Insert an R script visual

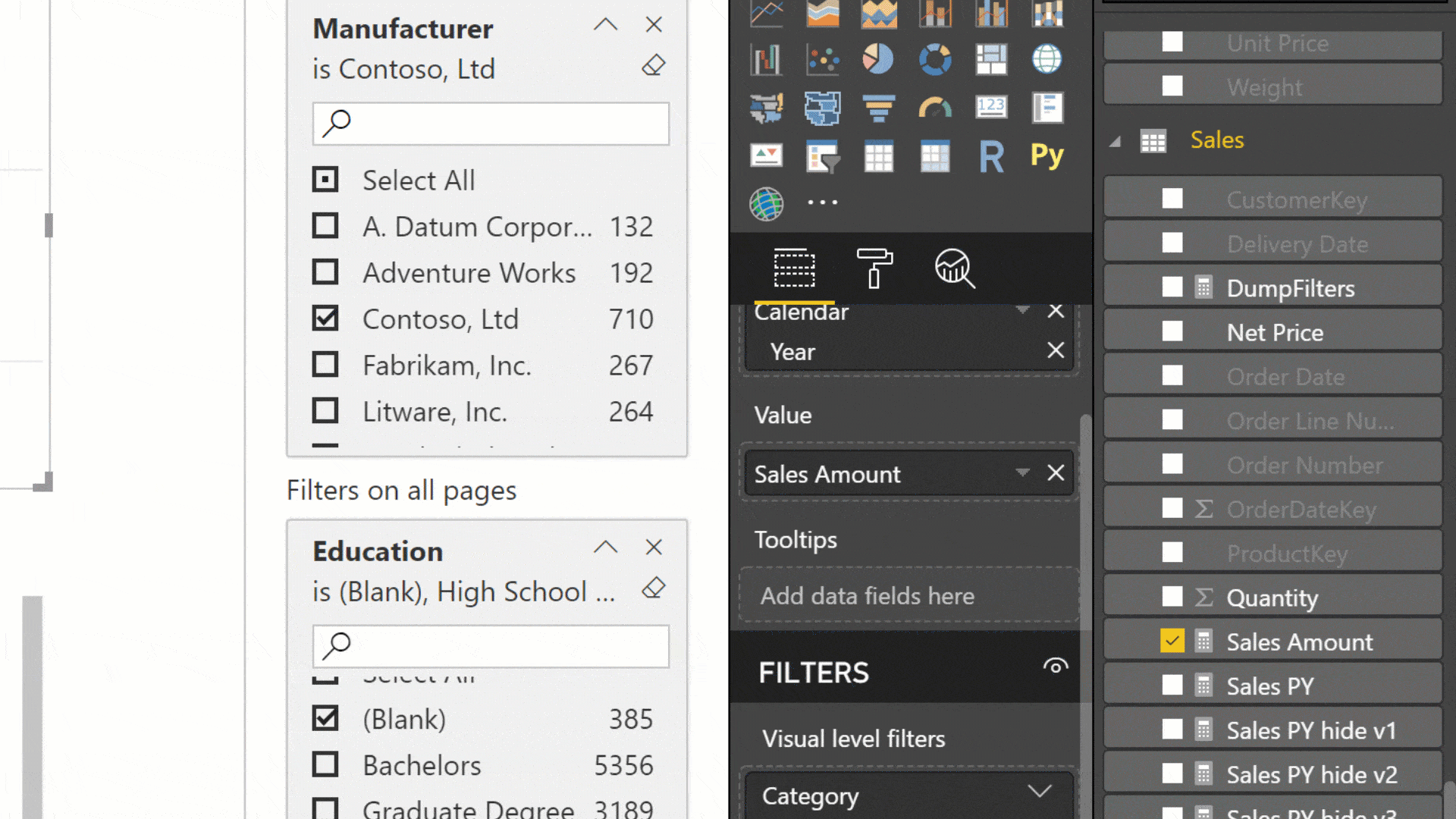991,157
